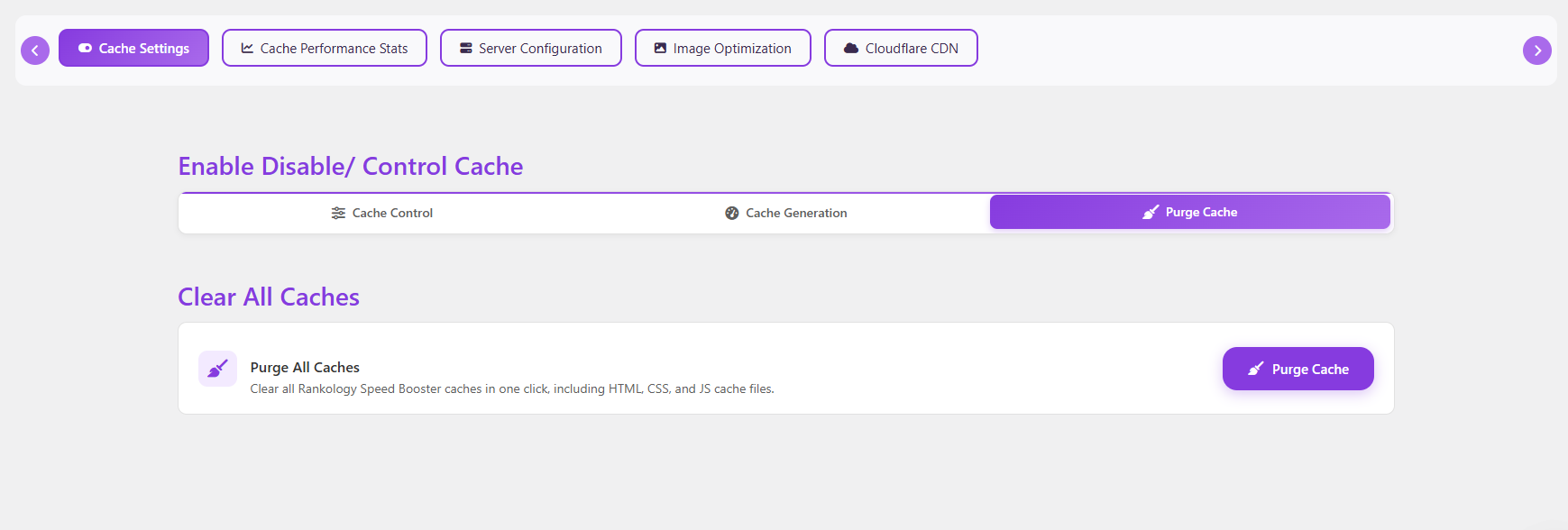Open the Cache Settings tab

pyautogui.click(x=133, y=49)
